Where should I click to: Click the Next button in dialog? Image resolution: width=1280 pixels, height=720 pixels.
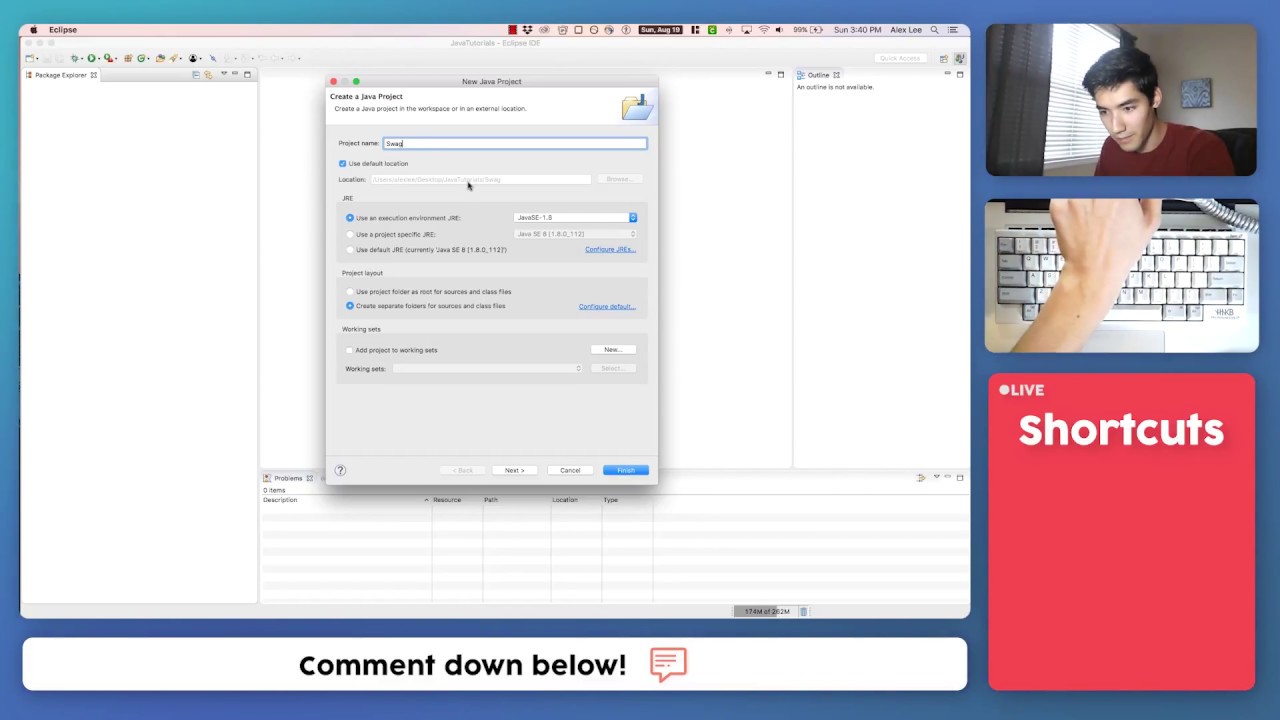514,470
